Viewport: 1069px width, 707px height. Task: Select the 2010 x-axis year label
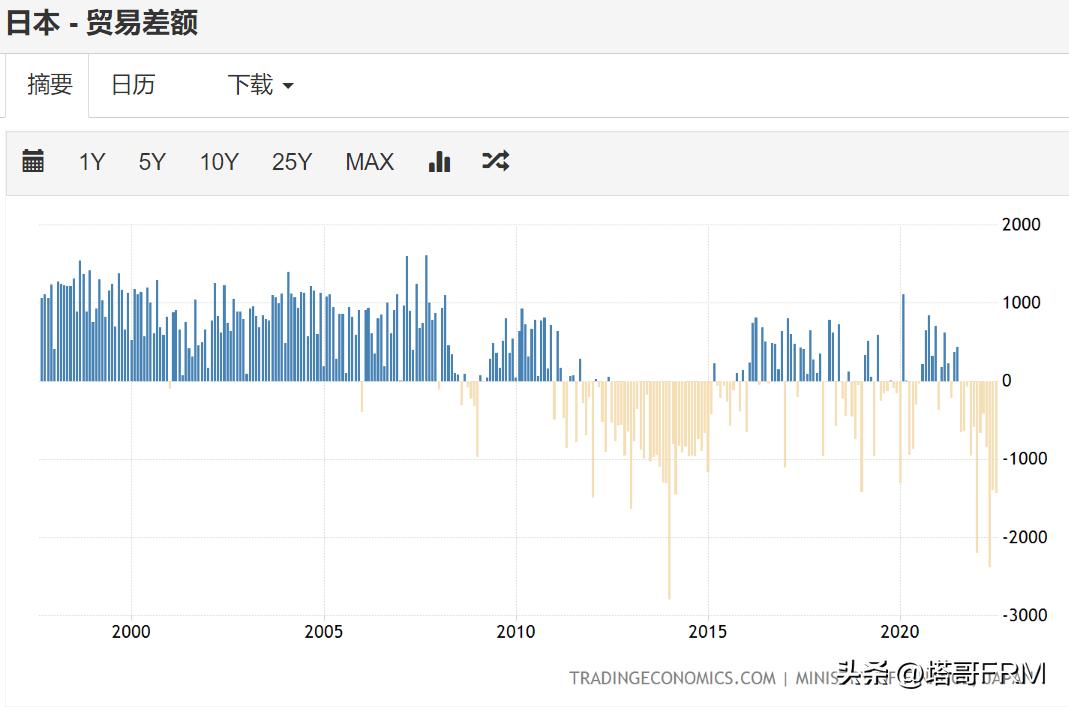[516, 631]
